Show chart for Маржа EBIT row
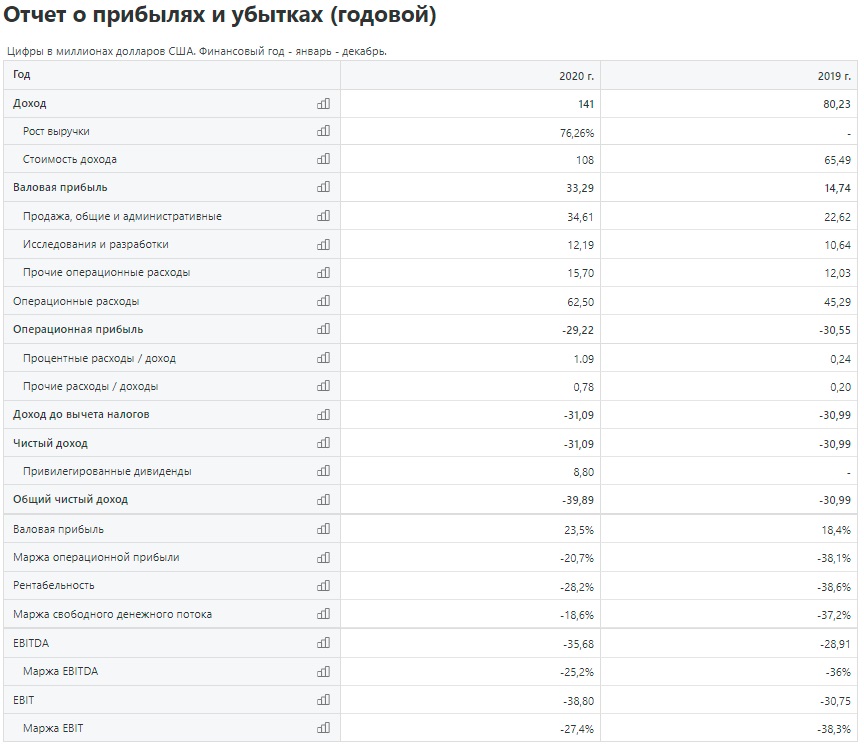Viewport: 864px width, 748px height. coord(323,728)
